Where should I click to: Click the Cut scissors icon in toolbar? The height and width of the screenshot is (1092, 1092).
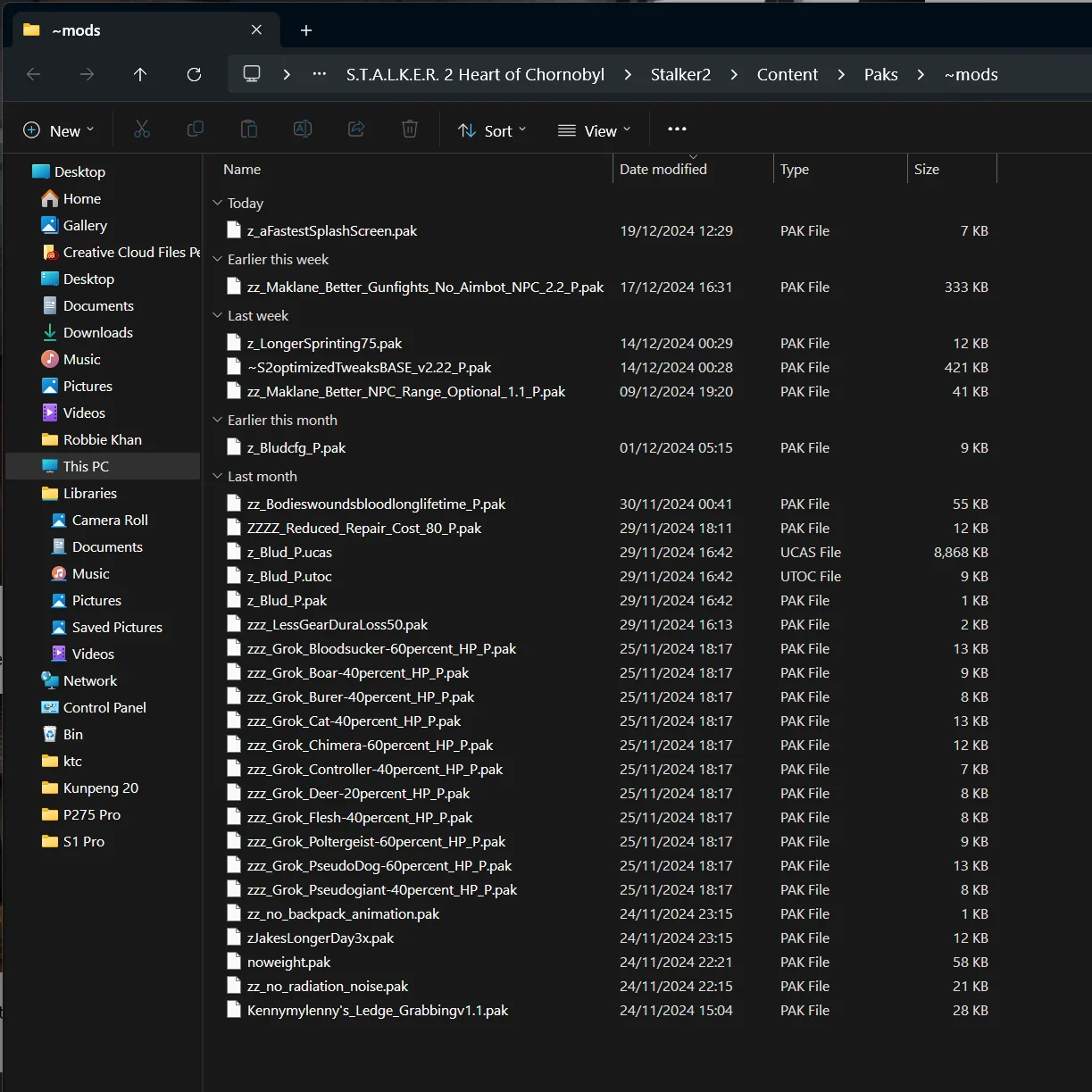click(x=142, y=129)
